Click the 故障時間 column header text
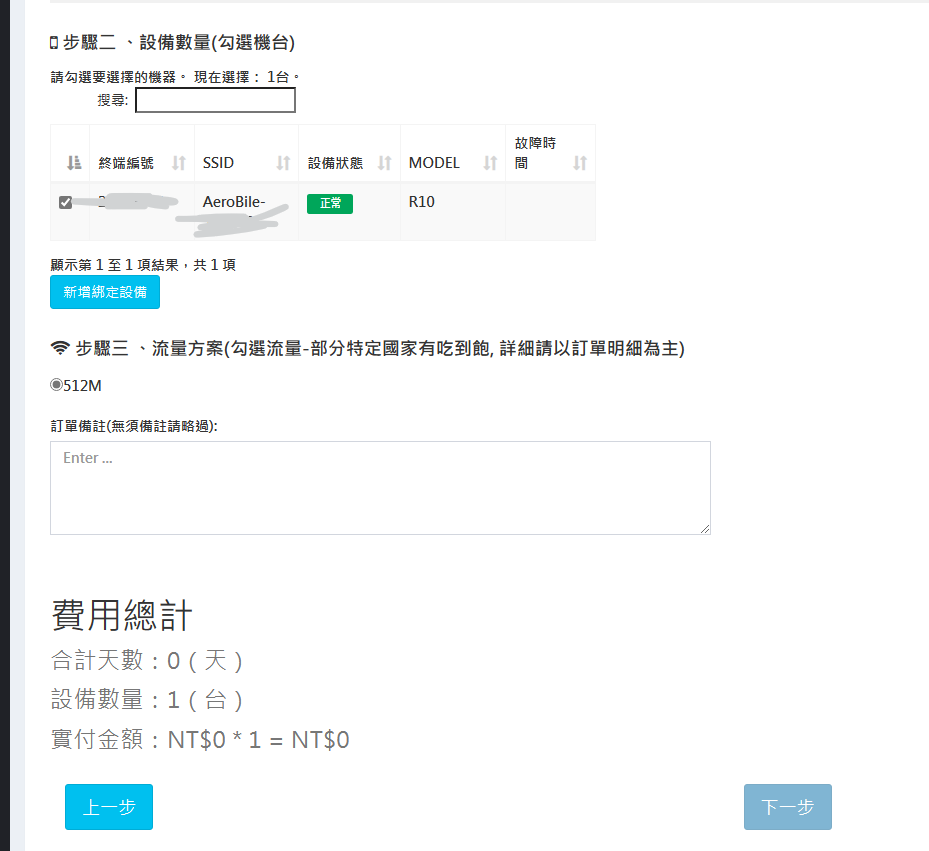The image size is (929, 851). (x=535, y=153)
